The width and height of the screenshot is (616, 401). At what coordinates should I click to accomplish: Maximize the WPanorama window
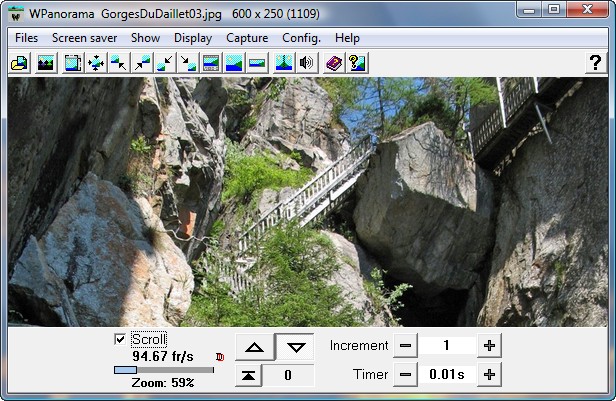[x=554, y=9]
